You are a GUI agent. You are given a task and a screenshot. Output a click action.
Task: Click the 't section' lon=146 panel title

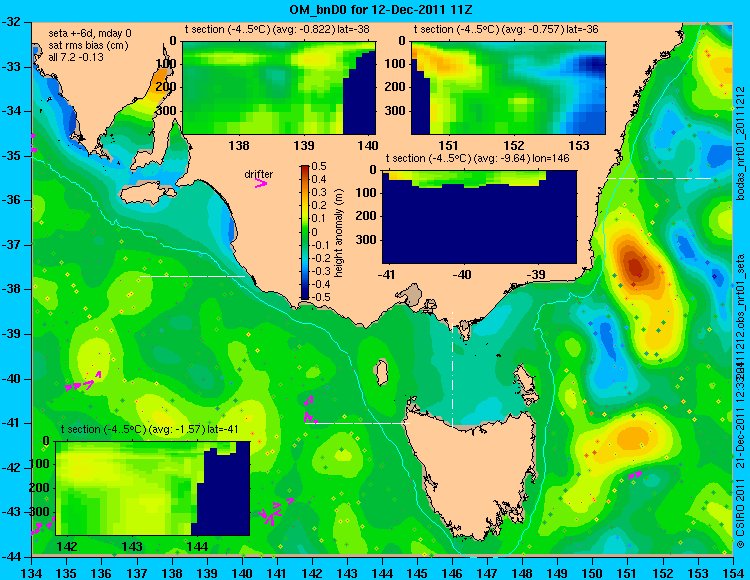(x=477, y=158)
